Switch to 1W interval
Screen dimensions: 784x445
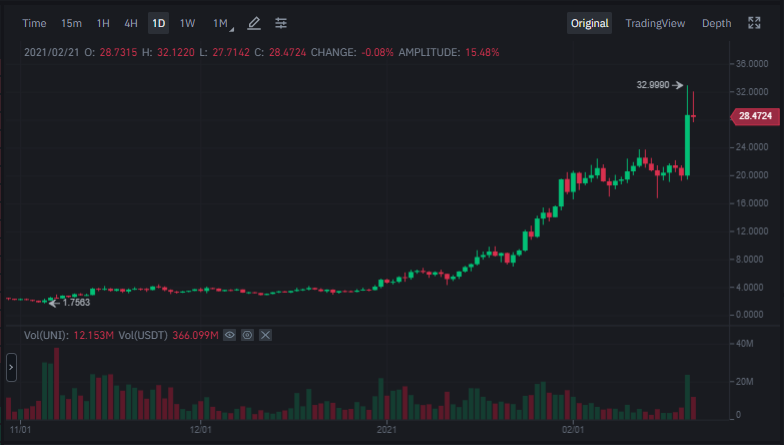click(188, 24)
